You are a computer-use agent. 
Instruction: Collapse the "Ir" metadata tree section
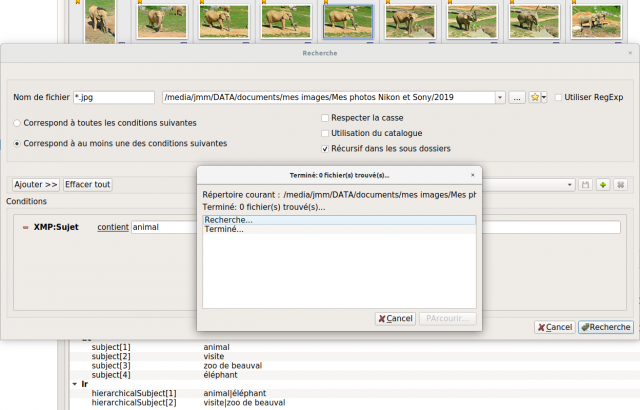(x=75, y=384)
